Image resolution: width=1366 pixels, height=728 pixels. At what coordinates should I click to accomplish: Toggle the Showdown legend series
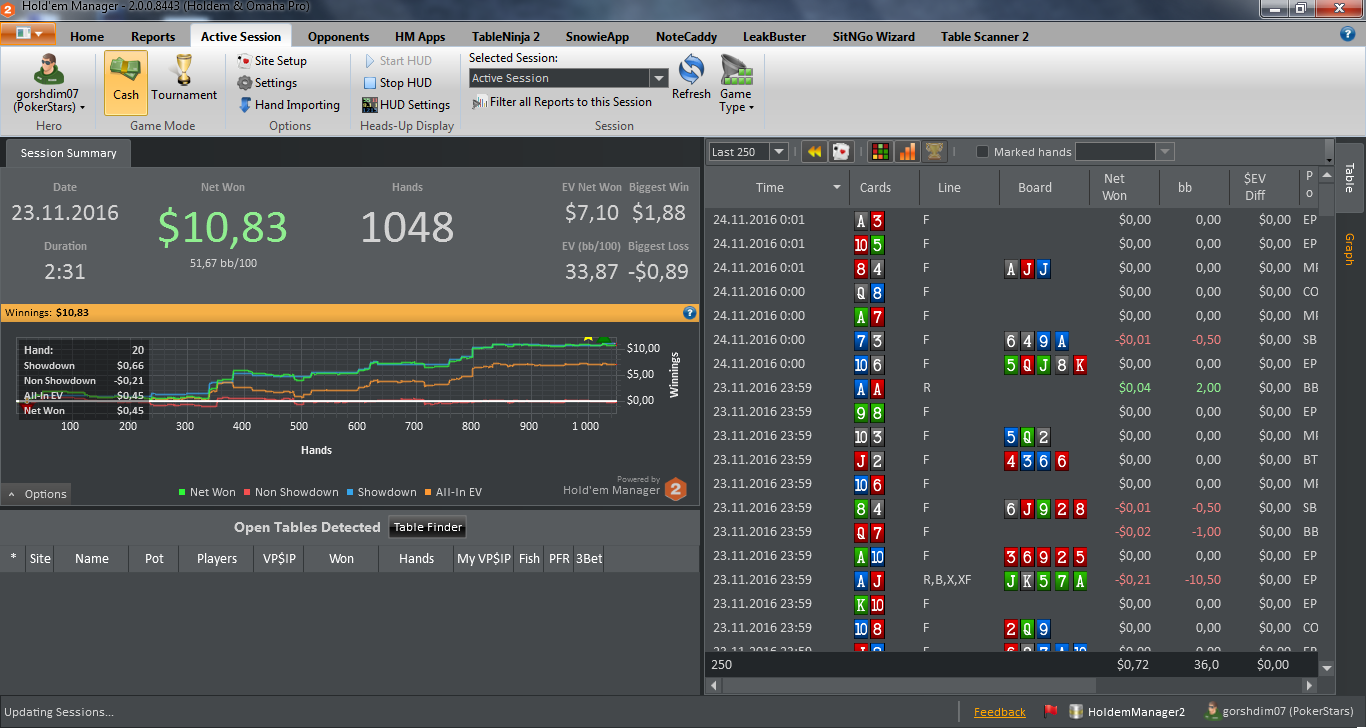[x=381, y=492]
